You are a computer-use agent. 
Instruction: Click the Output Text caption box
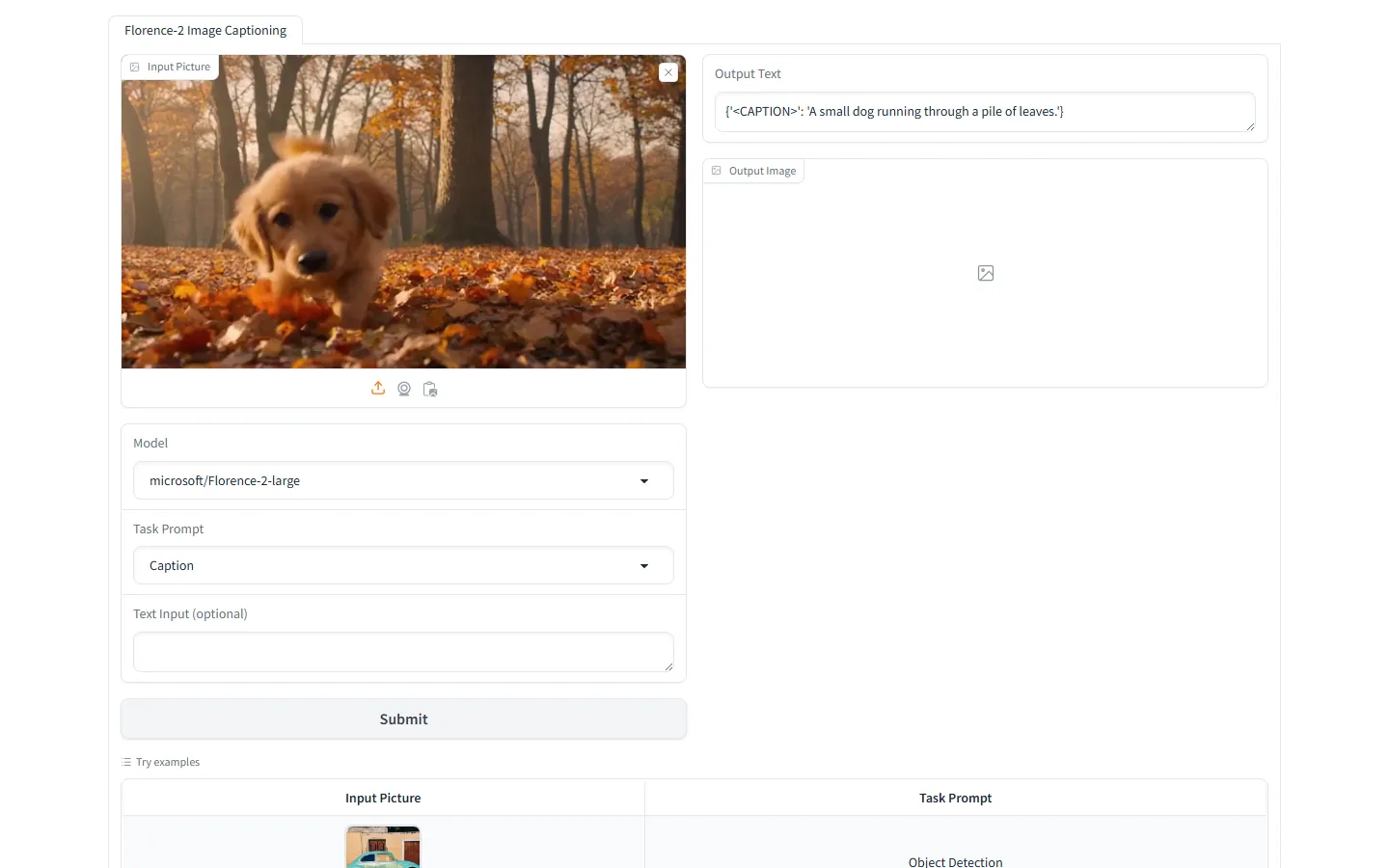click(985, 112)
